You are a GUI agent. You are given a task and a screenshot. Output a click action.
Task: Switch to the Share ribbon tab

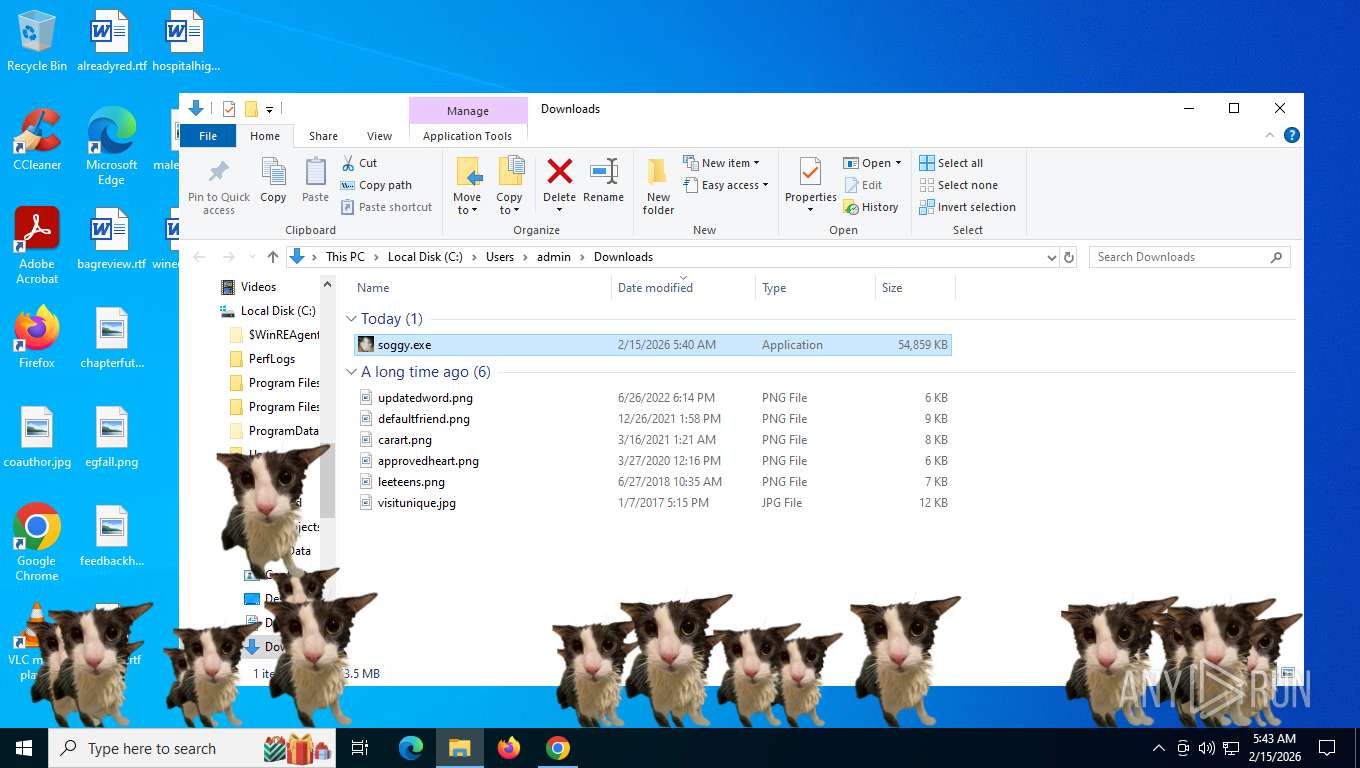pyautogui.click(x=323, y=136)
